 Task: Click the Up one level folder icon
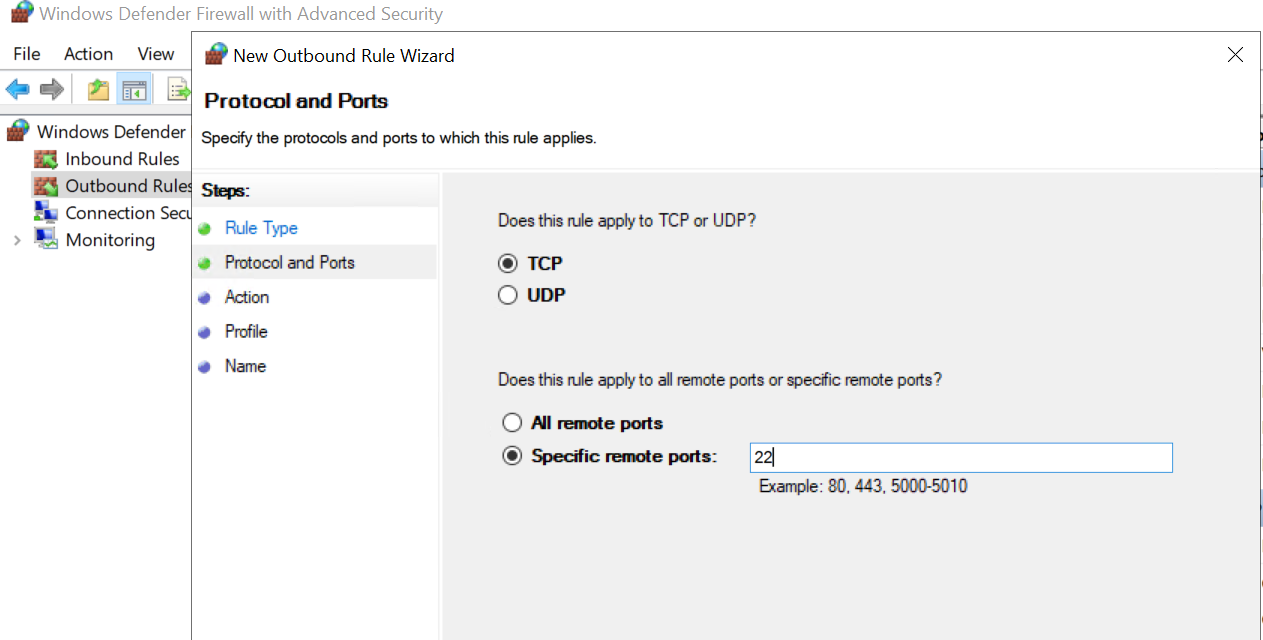(x=98, y=90)
